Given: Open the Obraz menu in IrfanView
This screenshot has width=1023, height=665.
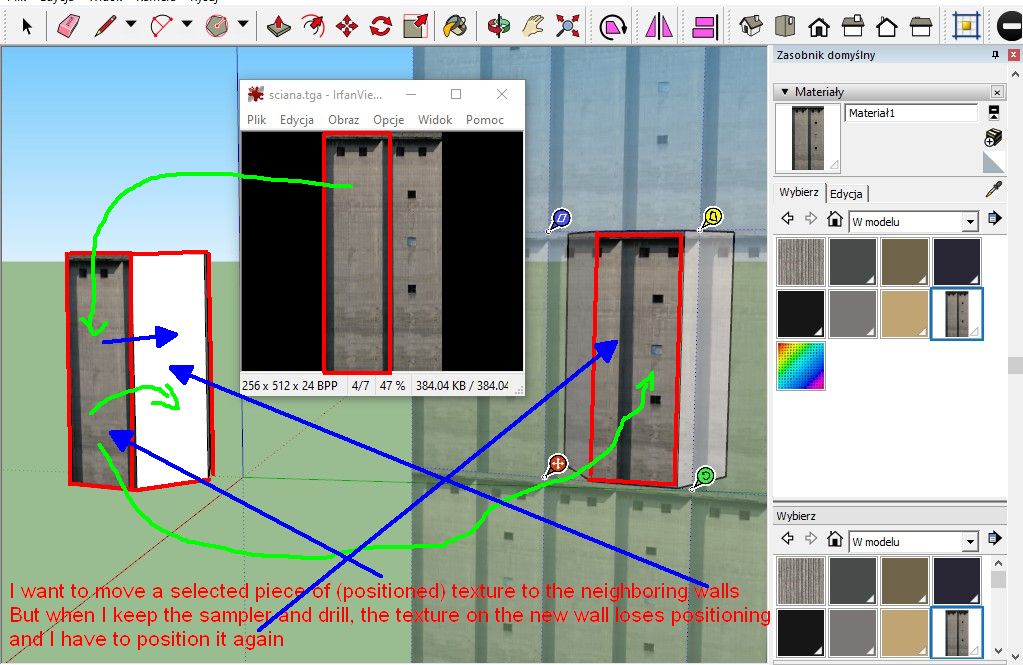Looking at the screenshot, I should [343, 119].
